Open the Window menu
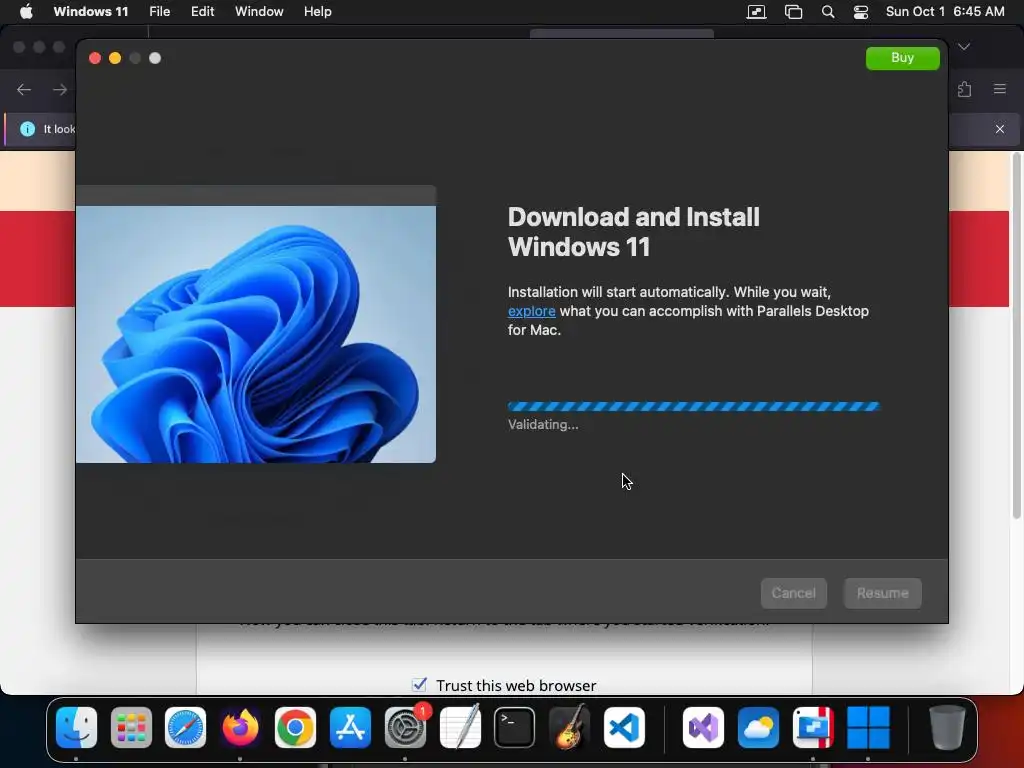Image resolution: width=1024 pixels, height=768 pixels. click(x=259, y=12)
